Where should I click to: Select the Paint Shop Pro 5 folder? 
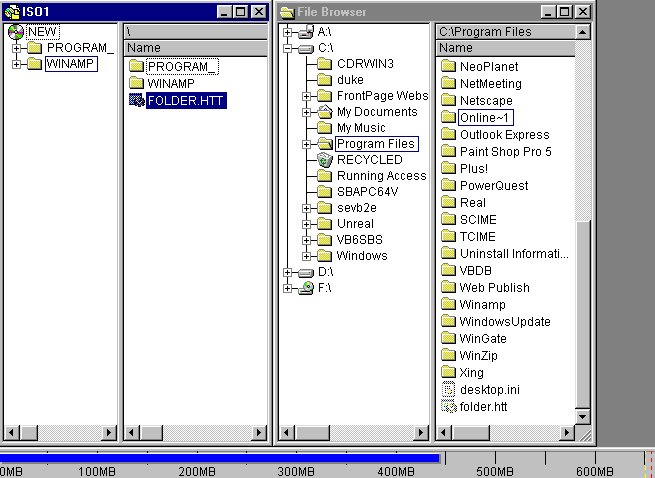point(505,151)
